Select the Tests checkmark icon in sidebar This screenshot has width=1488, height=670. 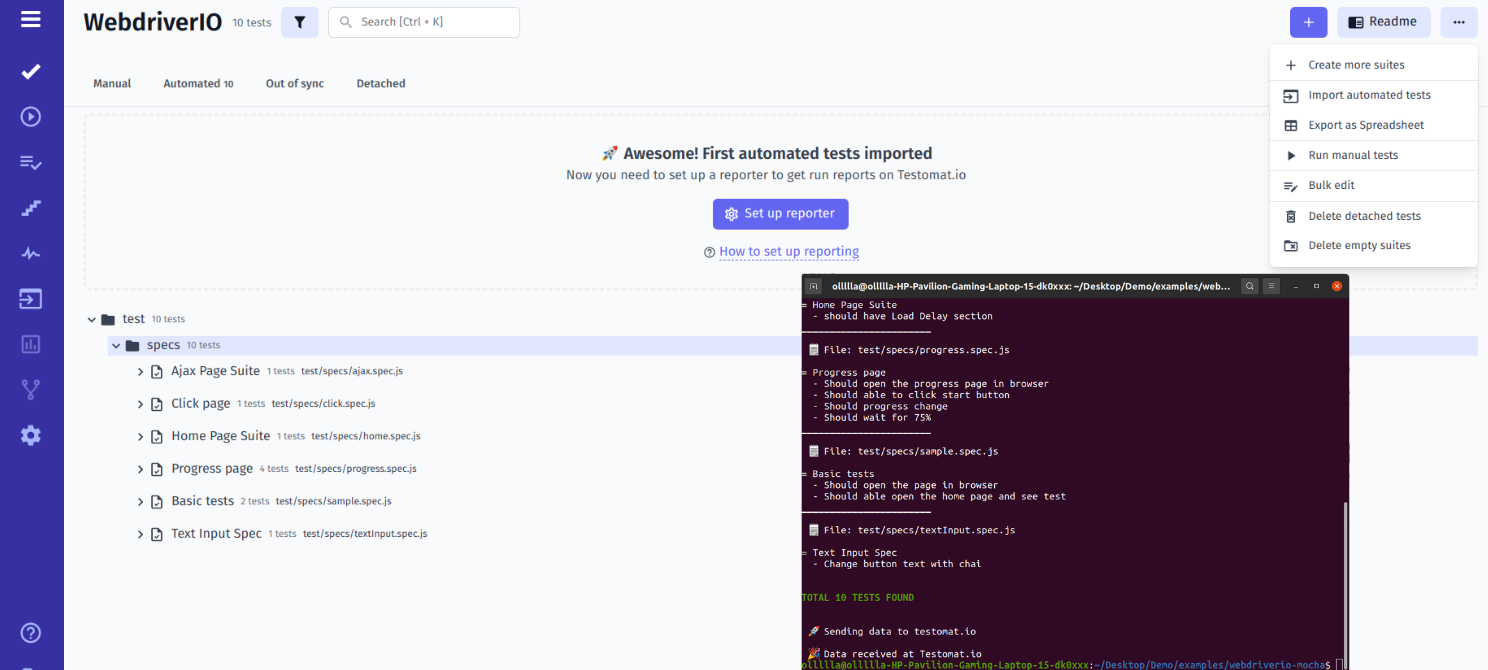point(29,71)
